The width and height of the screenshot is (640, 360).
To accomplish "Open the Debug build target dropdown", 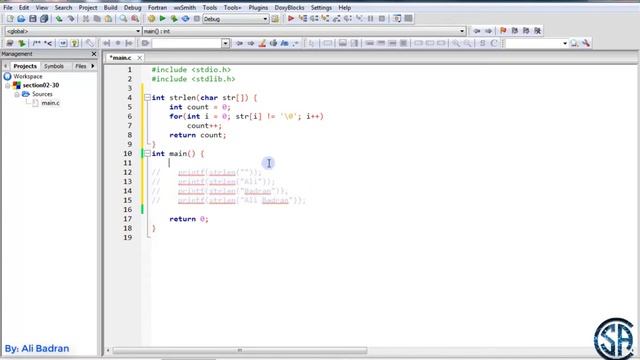I will [x=265, y=19].
